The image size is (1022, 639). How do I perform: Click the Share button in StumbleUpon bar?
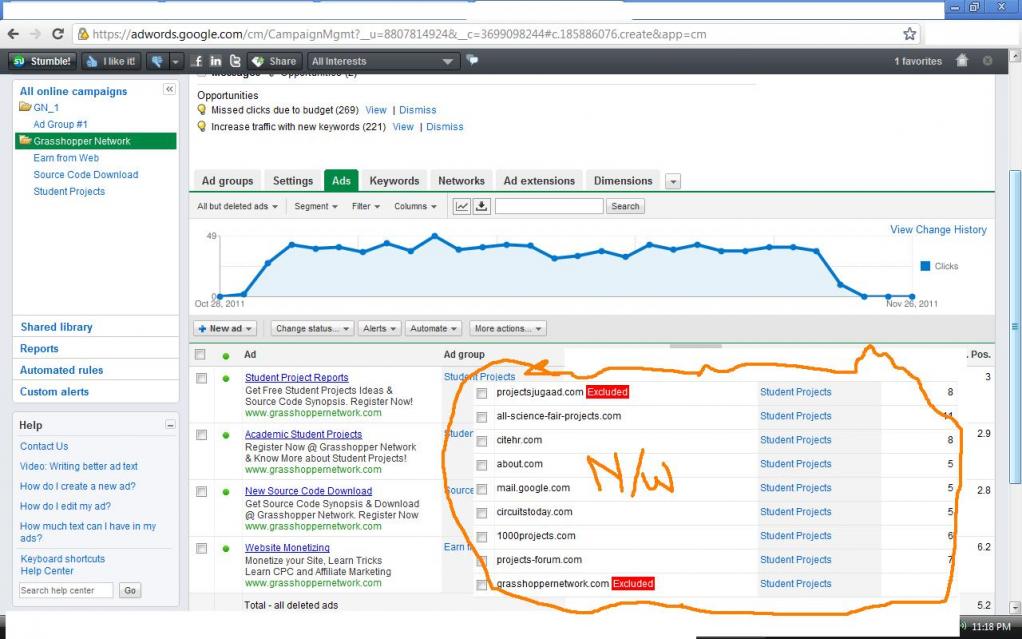pos(274,61)
